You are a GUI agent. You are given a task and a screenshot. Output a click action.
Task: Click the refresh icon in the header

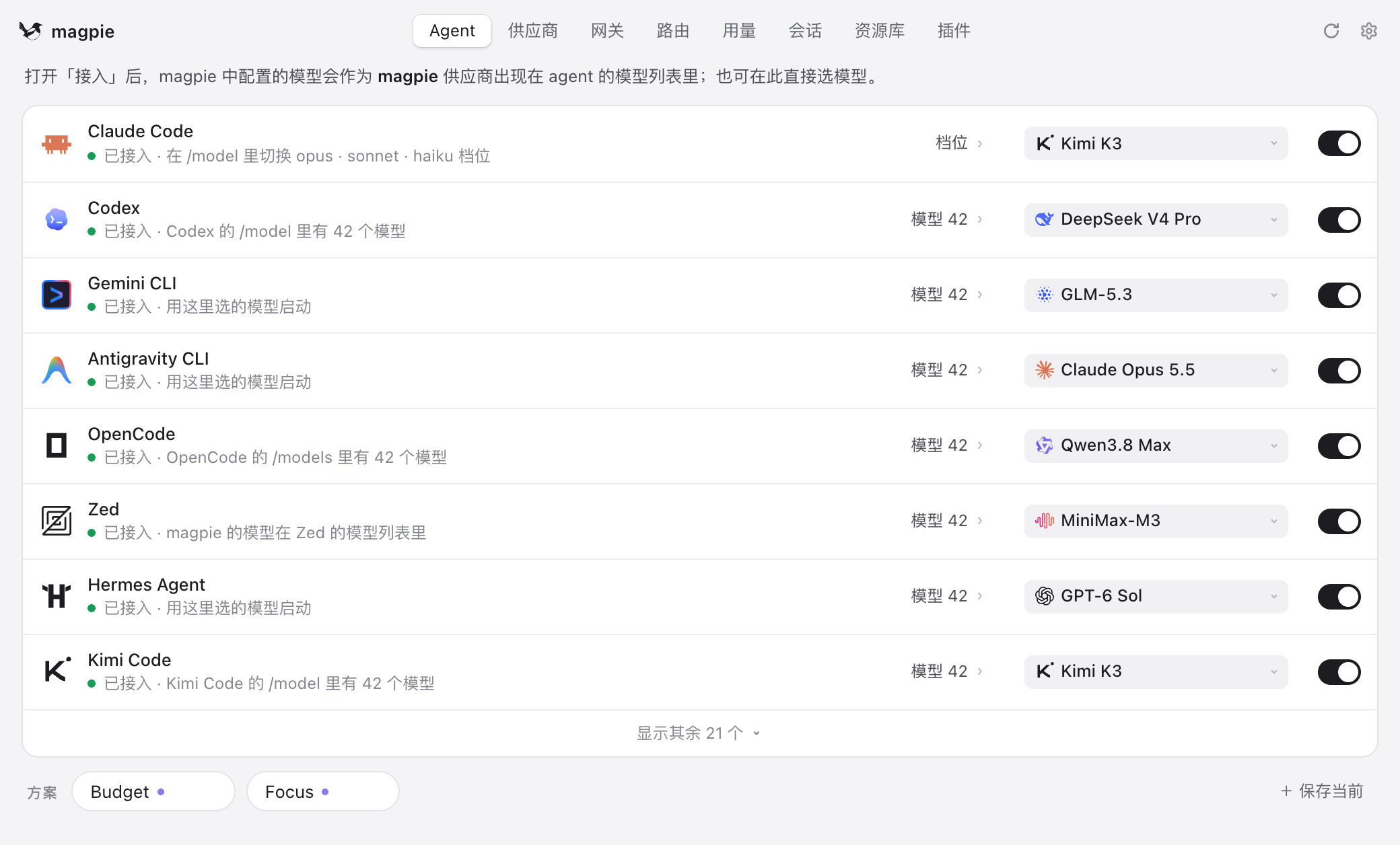point(1331,31)
